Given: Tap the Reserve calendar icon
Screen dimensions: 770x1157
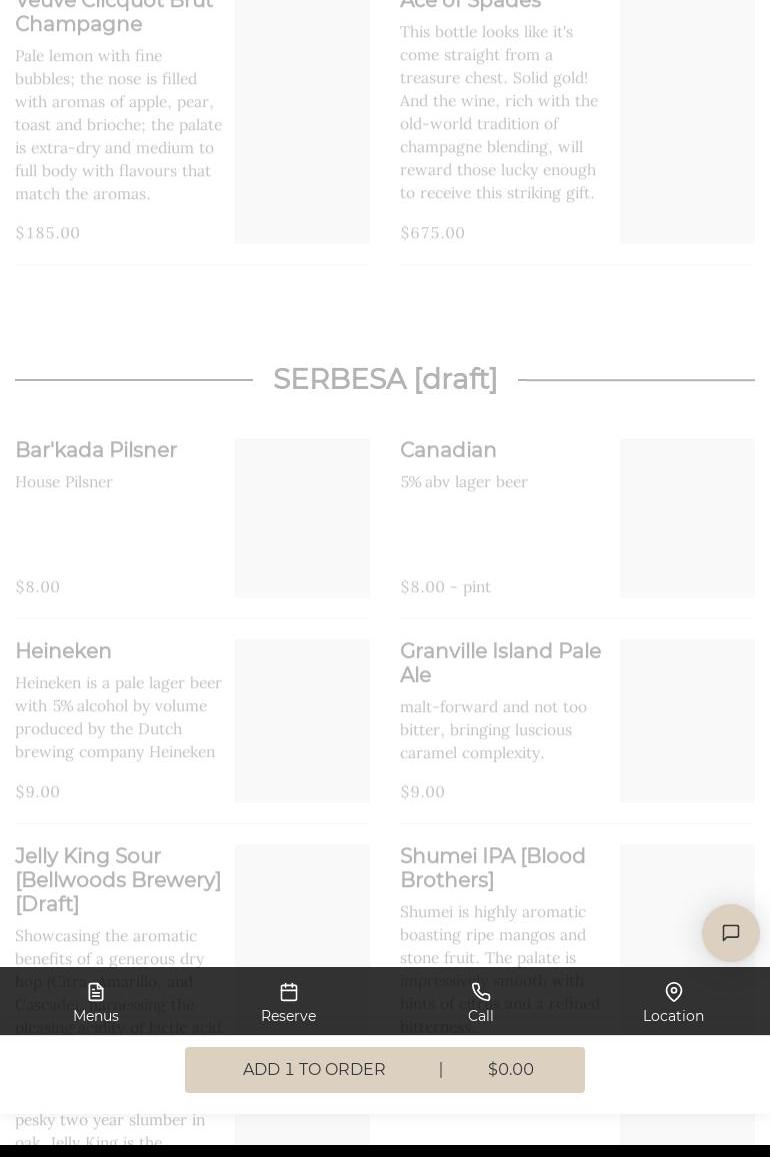Looking at the screenshot, I should pyautogui.click(x=289, y=992).
